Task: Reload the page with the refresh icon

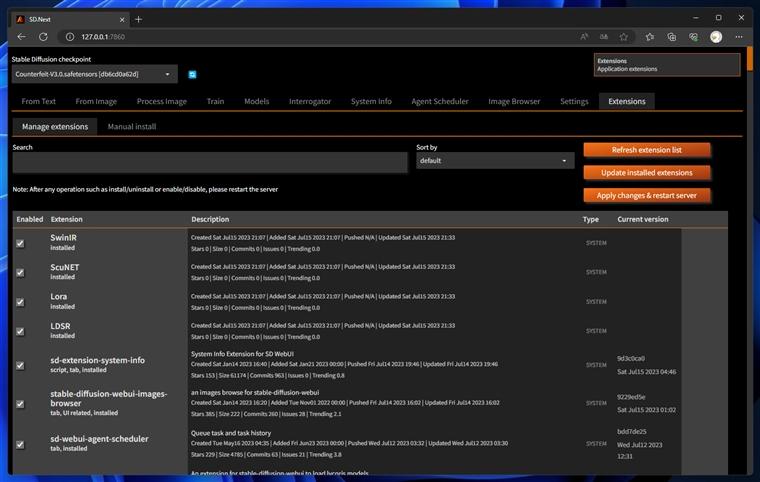Action: [43, 37]
